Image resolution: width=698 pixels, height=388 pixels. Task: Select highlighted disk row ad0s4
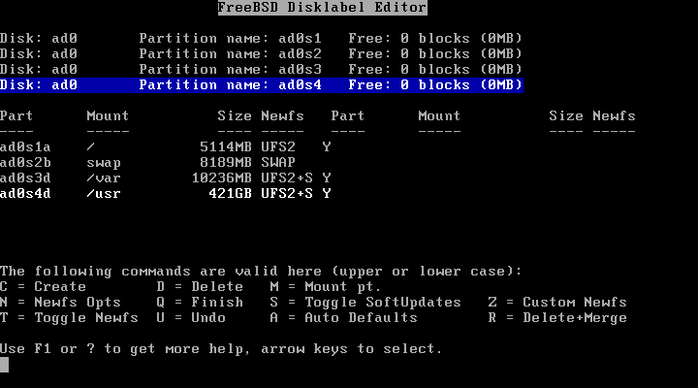(x=261, y=85)
